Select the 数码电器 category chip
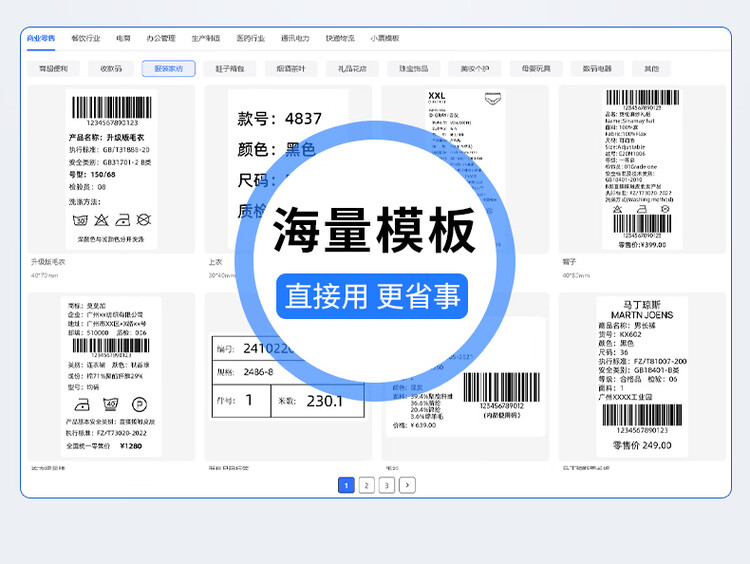Screen dimensions: 750x564 tap(597, 68)
